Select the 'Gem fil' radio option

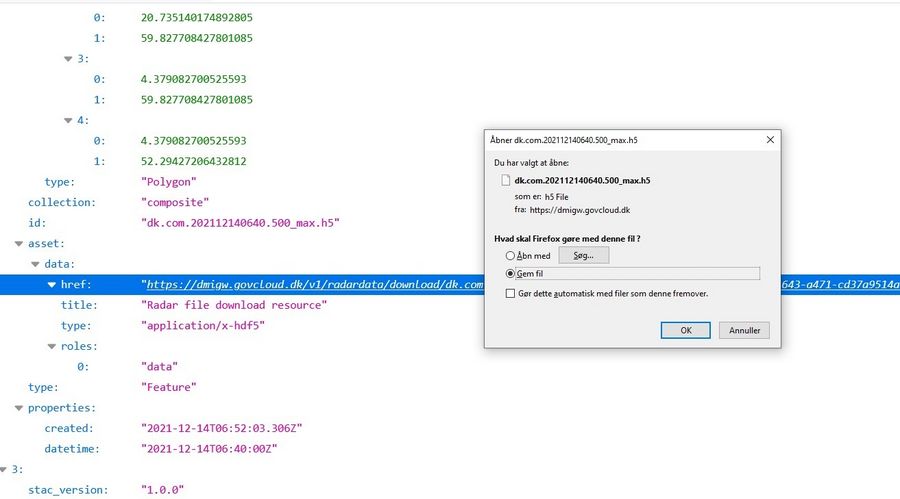[511, 273]
